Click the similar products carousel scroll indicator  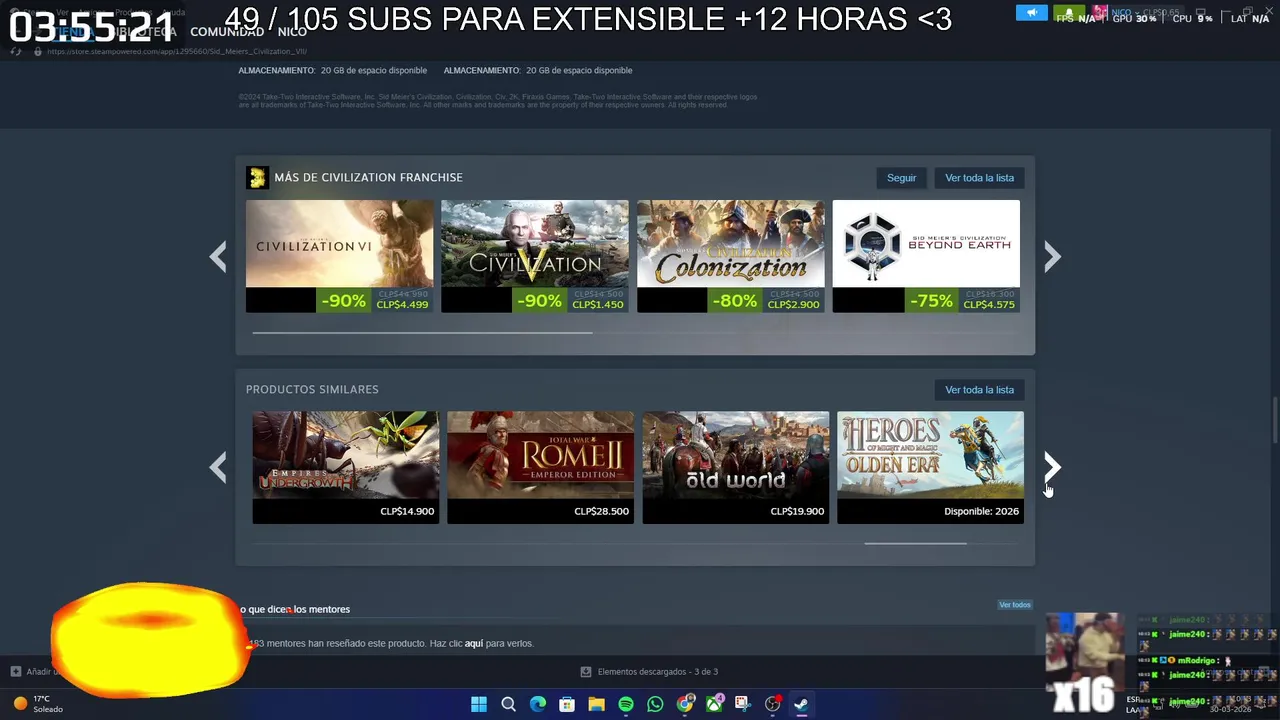pyautogui.click(x=915, y=544)
